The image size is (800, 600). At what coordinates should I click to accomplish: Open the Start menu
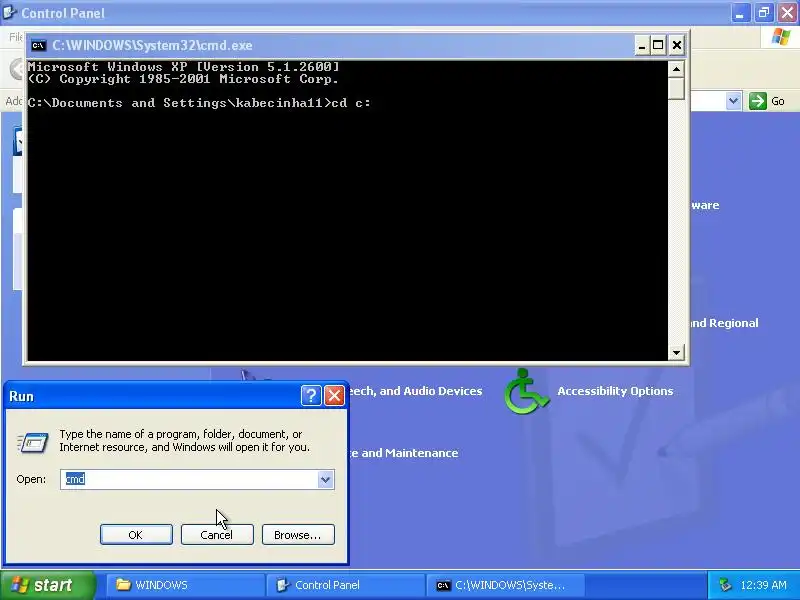pyautogui.click(x=47, y=585)
